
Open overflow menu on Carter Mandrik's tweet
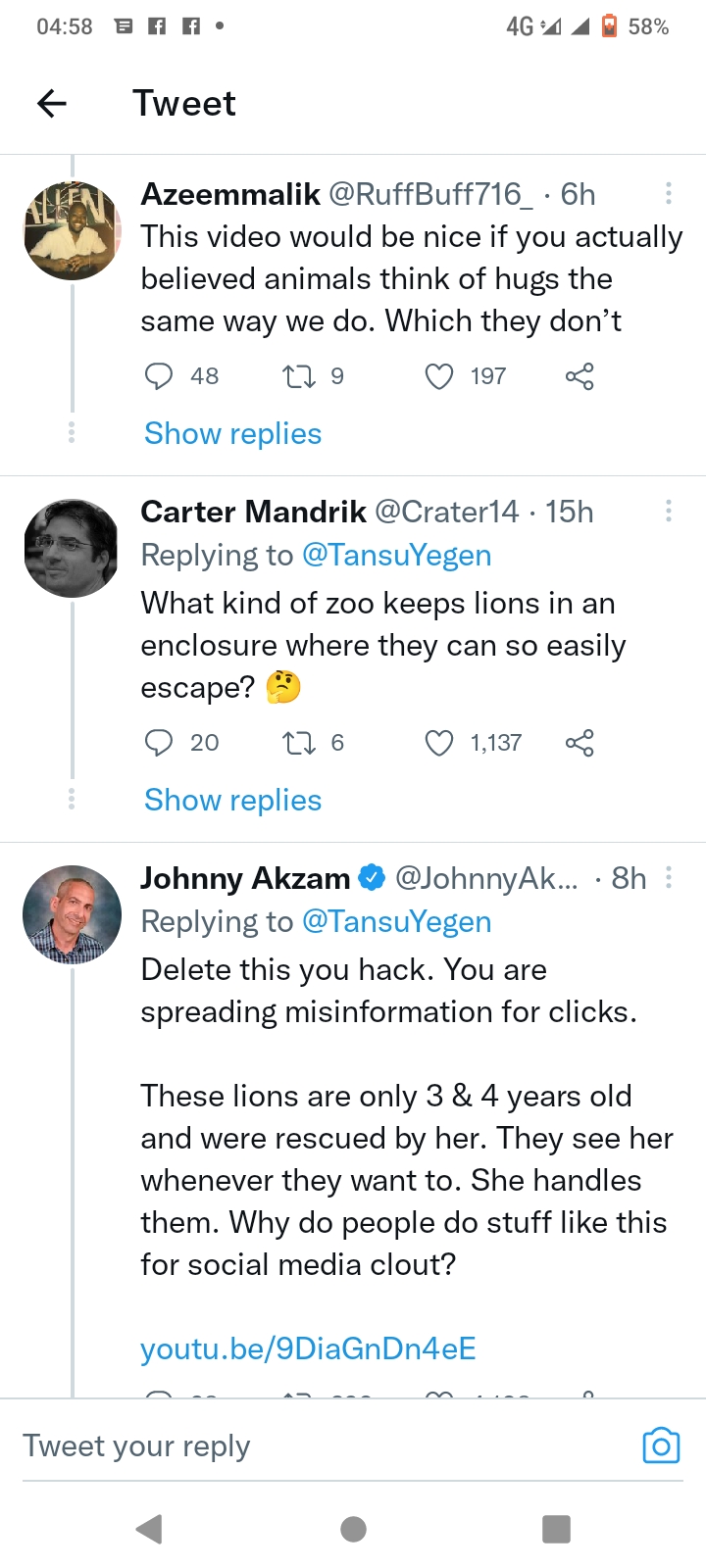pos(669,511)
